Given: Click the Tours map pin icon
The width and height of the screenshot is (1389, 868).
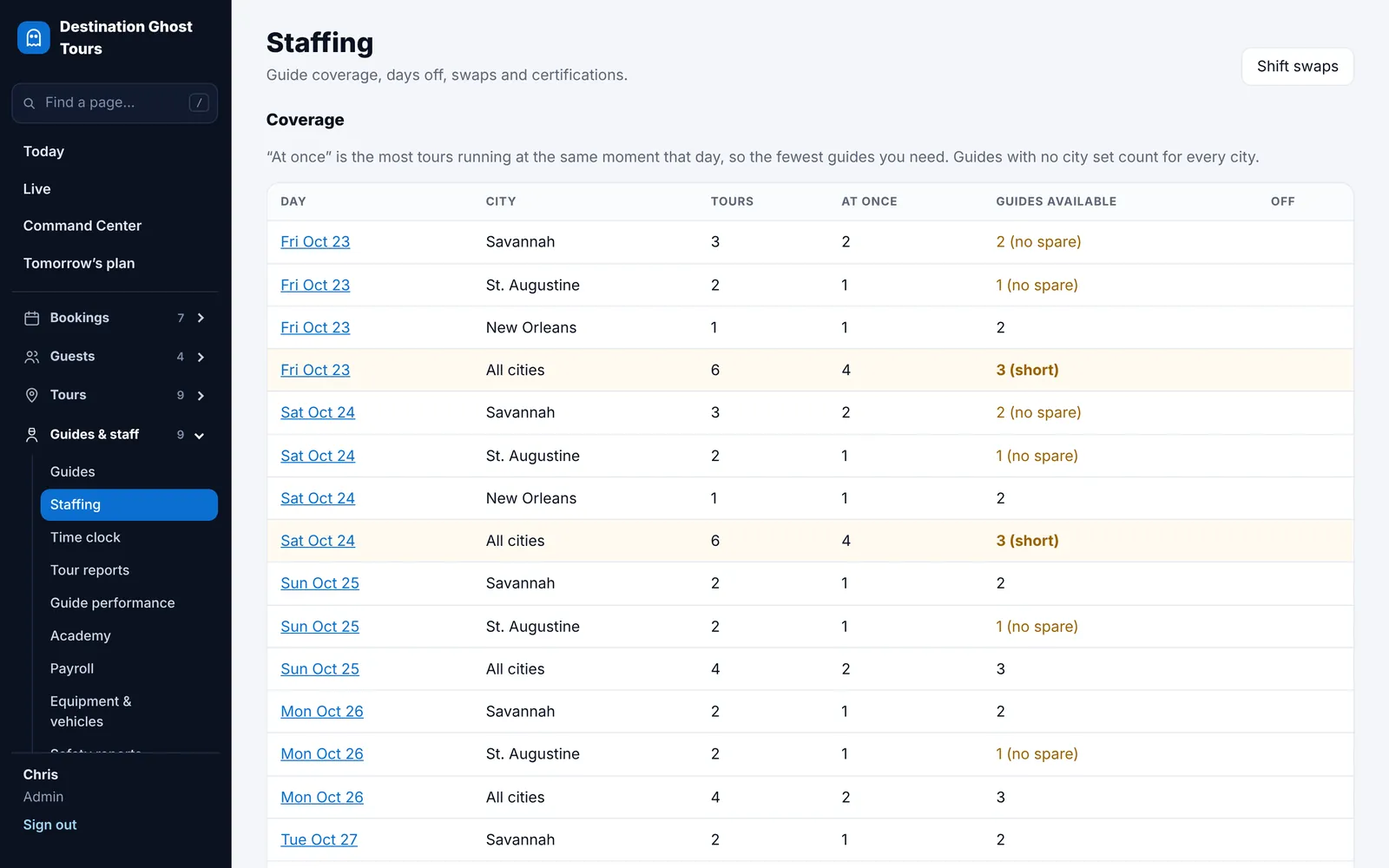Looking at the screenshot, I should (32, 396).
